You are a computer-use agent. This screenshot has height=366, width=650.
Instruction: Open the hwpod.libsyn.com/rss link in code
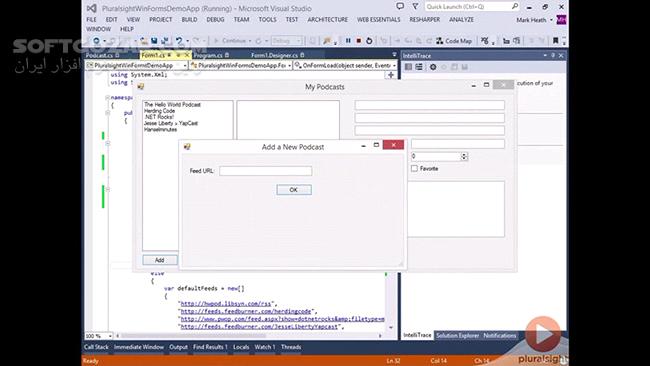click(x=226, y=303)
